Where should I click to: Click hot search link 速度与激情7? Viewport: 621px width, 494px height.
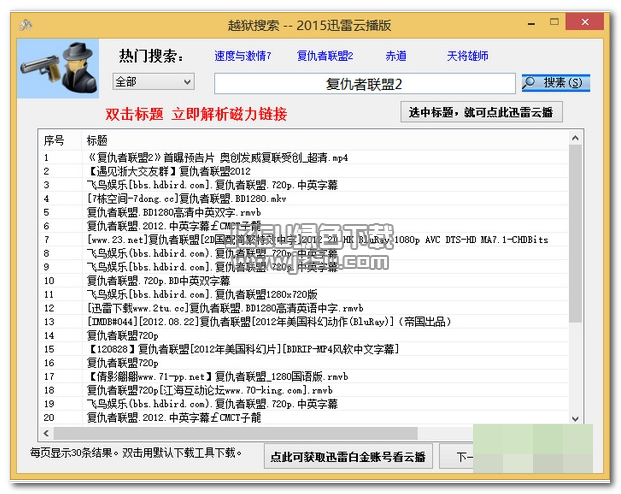click(242, 56)
